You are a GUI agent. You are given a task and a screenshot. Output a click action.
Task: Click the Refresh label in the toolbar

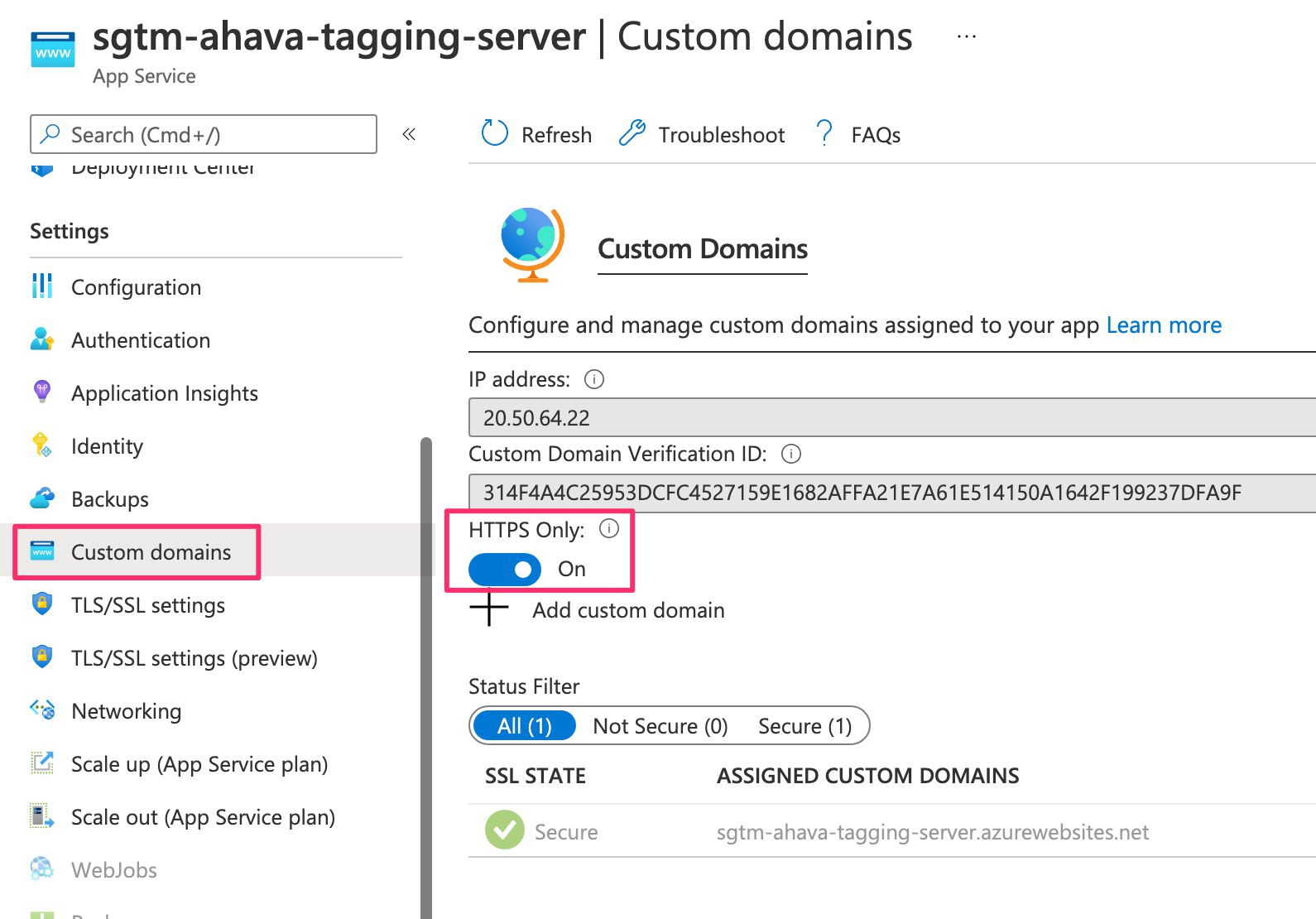pos(556,135)
